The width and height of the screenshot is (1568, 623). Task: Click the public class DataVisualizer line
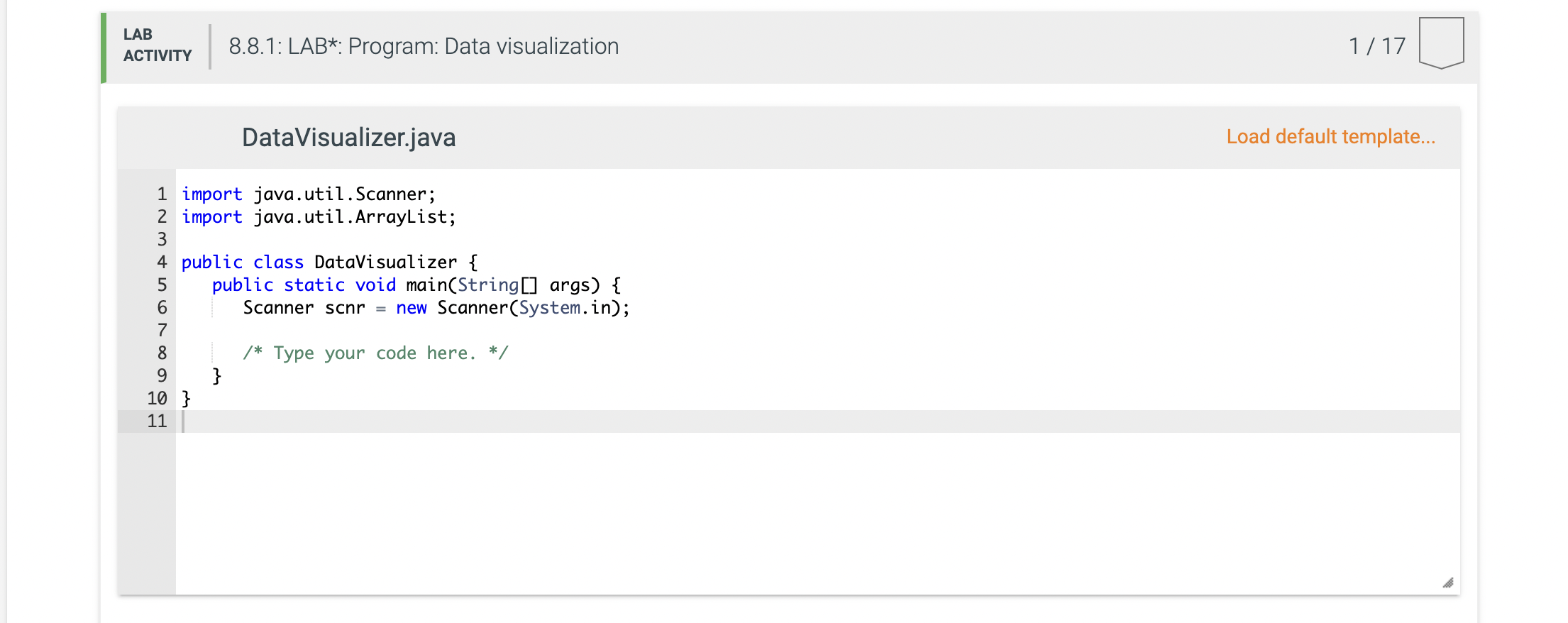[330, 262]
